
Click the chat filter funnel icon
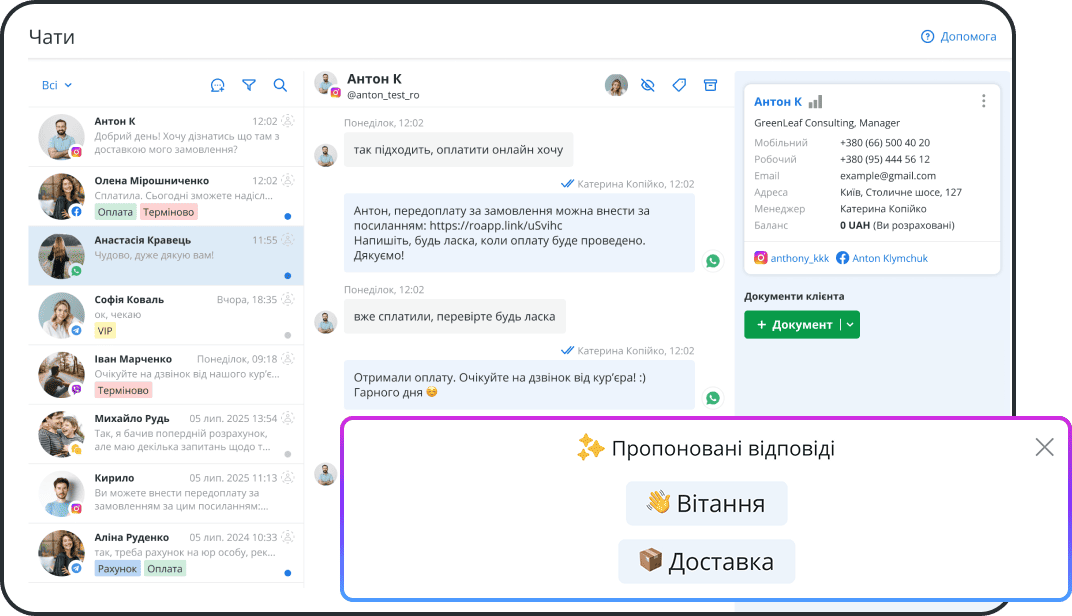248,85
